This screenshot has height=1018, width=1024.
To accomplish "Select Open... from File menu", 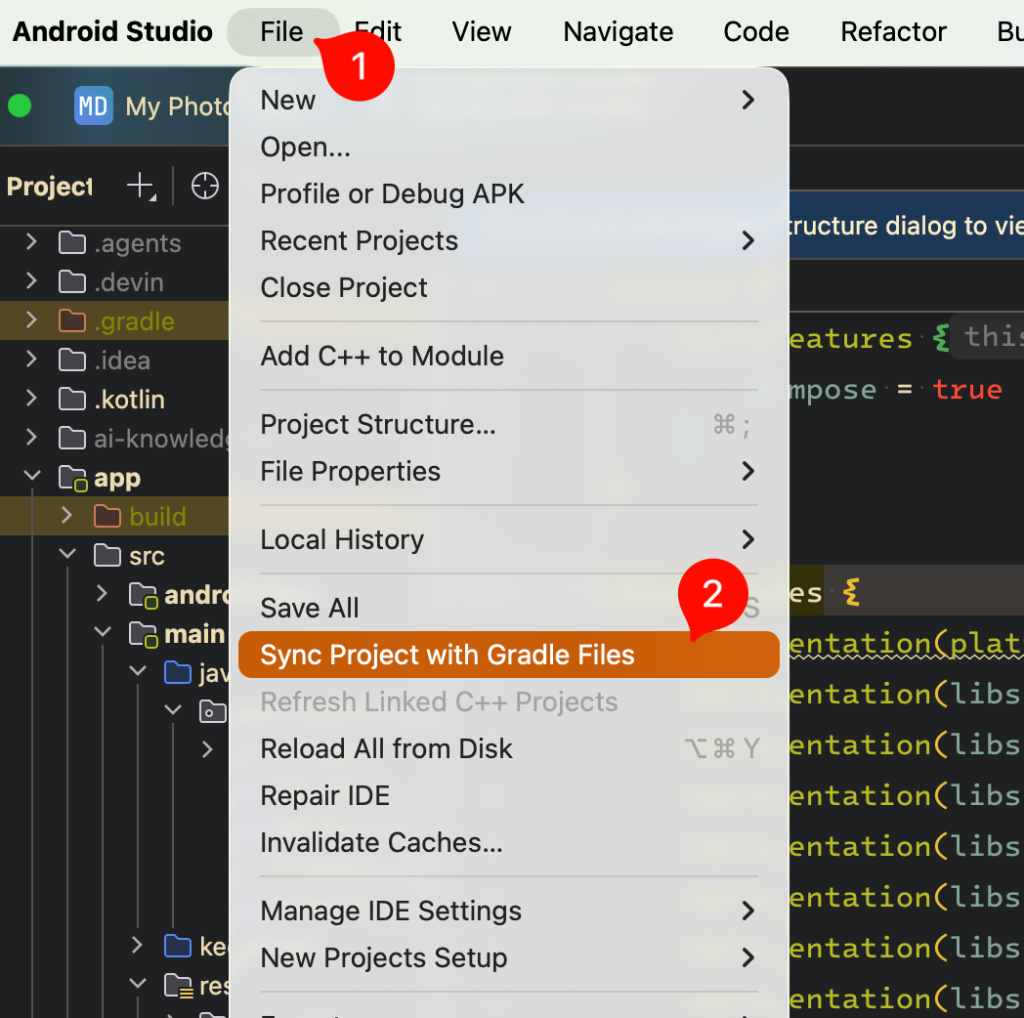I will 509,147.
